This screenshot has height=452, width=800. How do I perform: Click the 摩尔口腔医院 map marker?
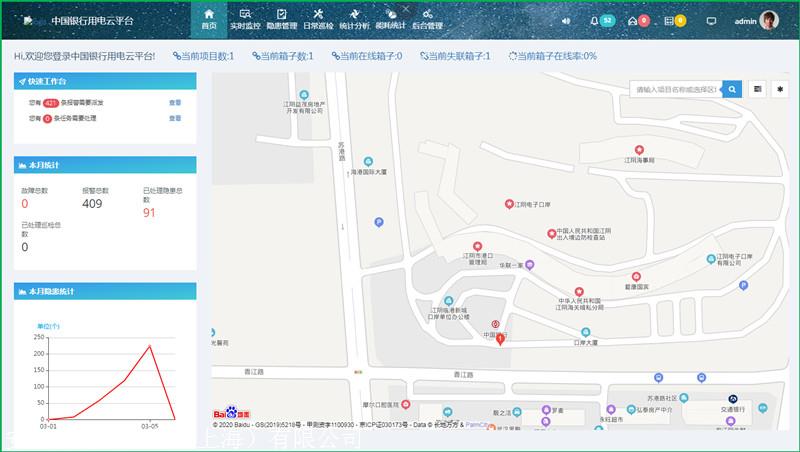(406, 405)
